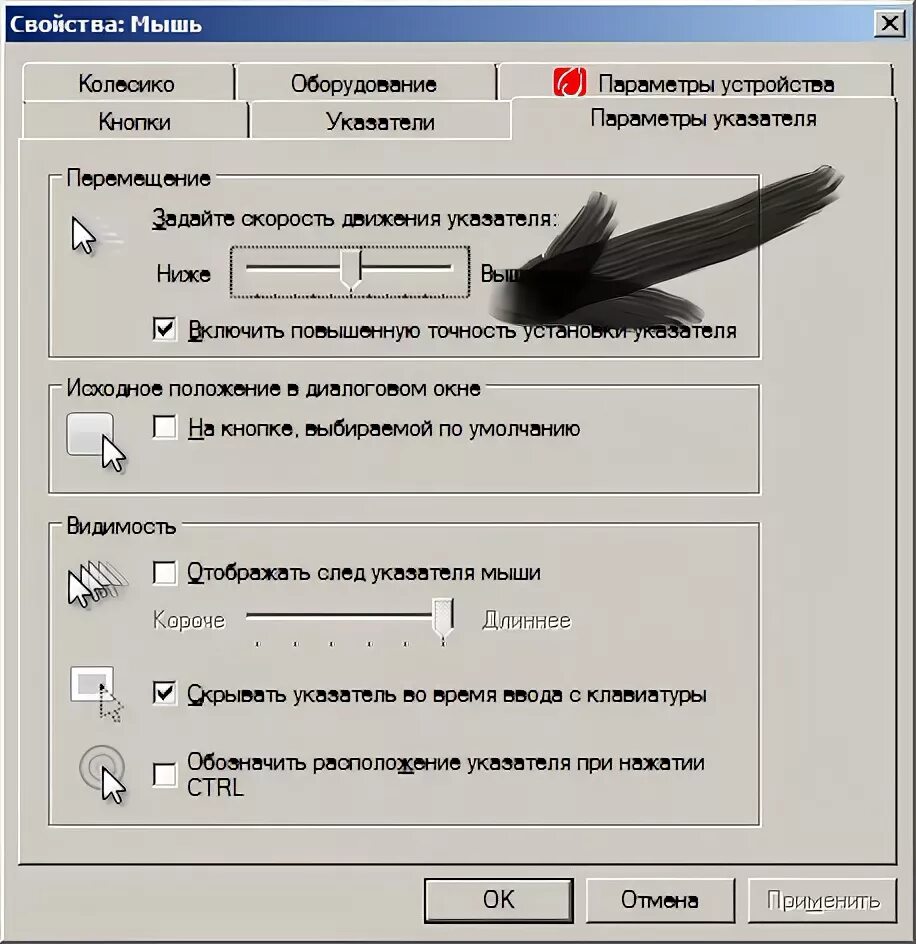916x944 pixels.
Task: Click the default-button snap icon
Action: tap(96, 442)
